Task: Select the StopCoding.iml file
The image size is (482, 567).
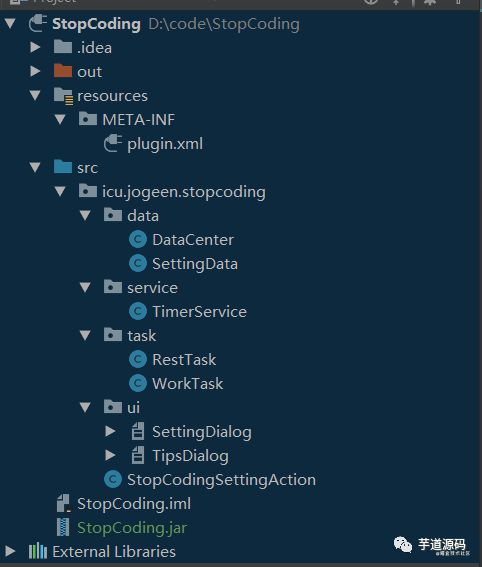Action: [134, 504]
